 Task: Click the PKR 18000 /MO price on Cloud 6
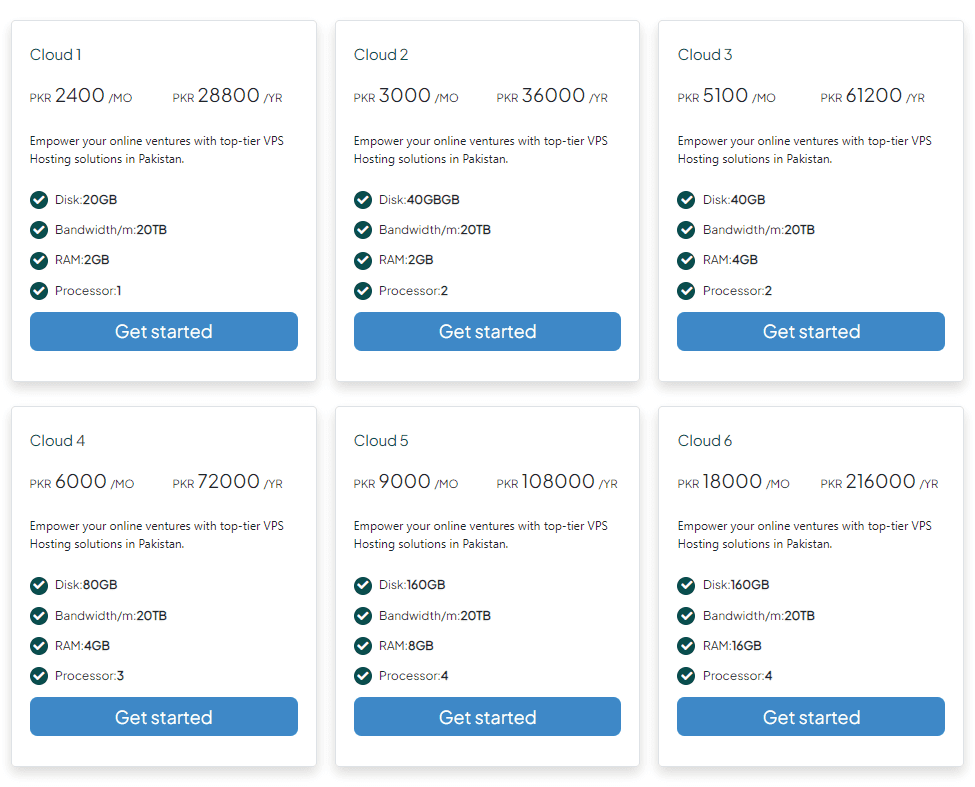click(x=733, y=482)
